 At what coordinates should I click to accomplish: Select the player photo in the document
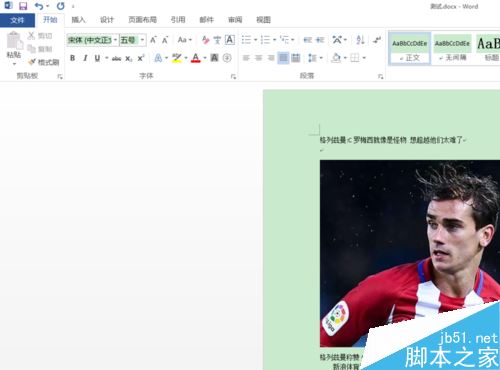(410, 253)
